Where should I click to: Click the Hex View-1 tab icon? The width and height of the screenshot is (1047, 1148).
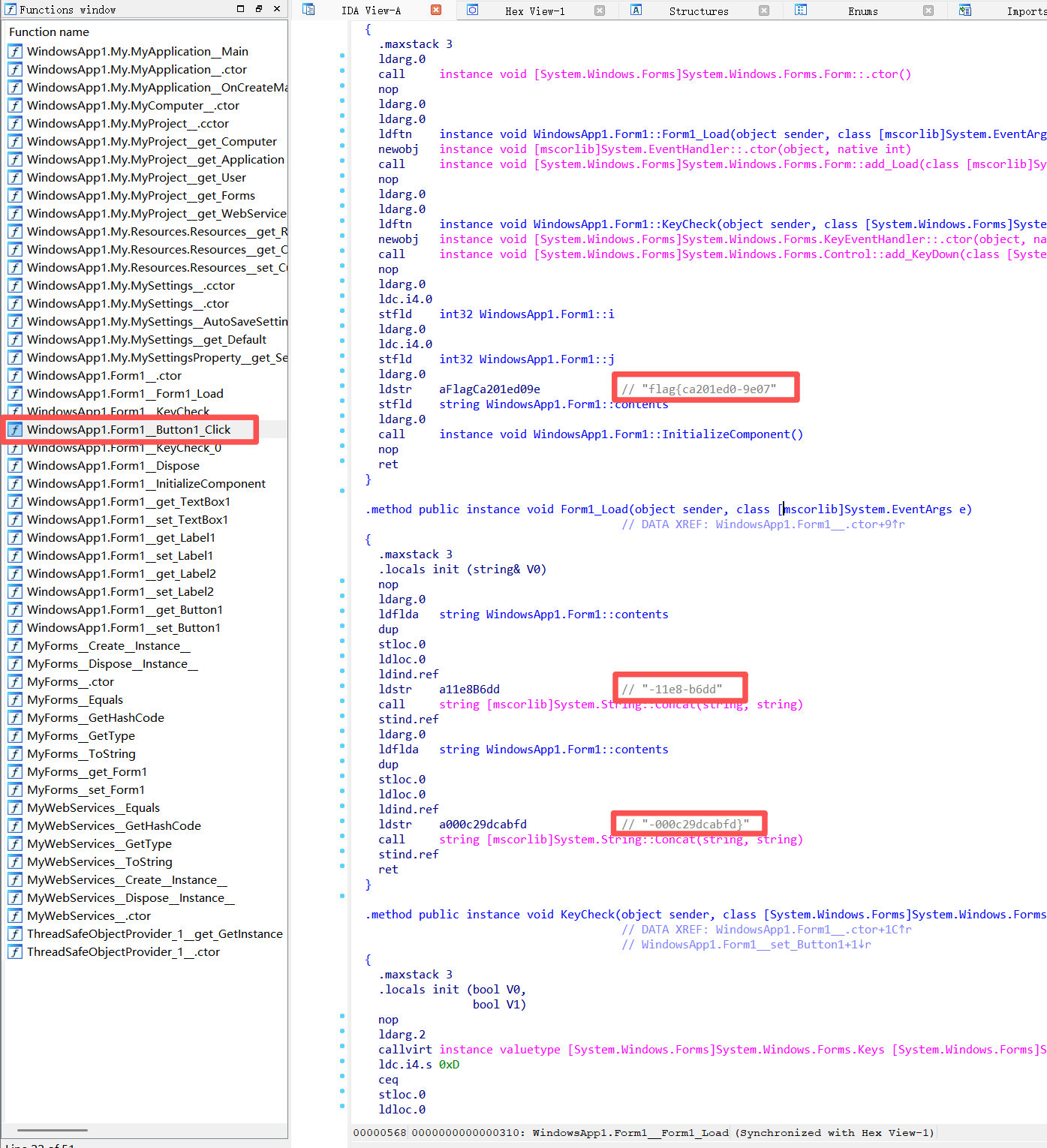pos(472,10)
